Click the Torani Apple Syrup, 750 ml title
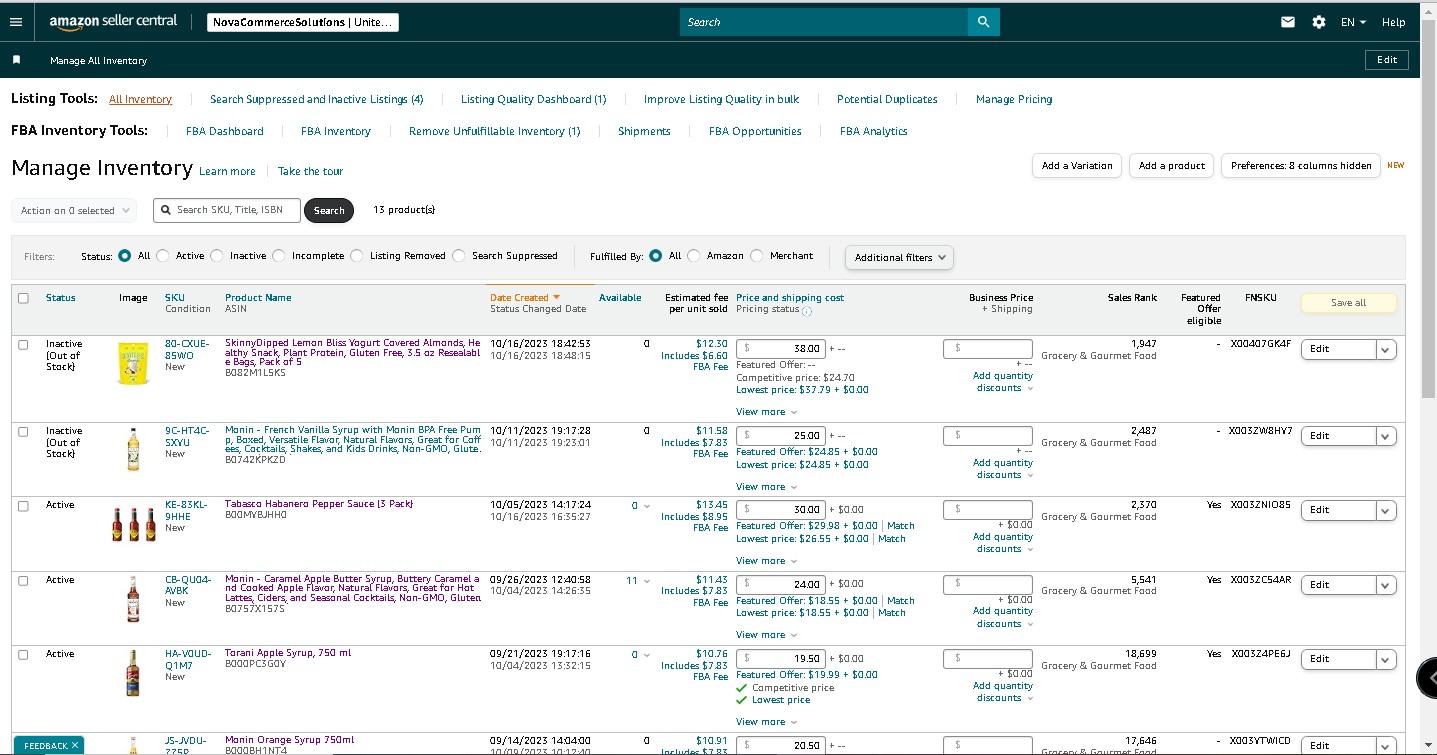Viewport: 1437px width, 755px height. coord(288,653)
